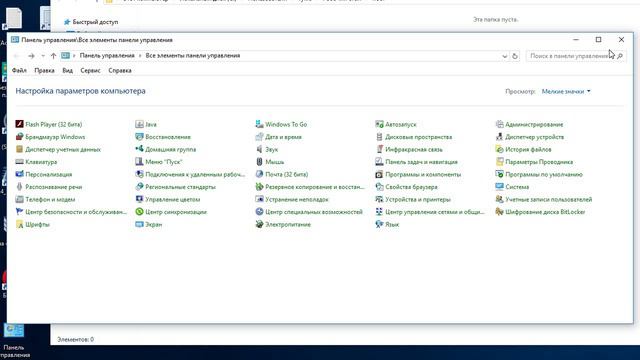The image size is (640, 360).
Task: Open the Региональные стандарты link
Action: 180,187
